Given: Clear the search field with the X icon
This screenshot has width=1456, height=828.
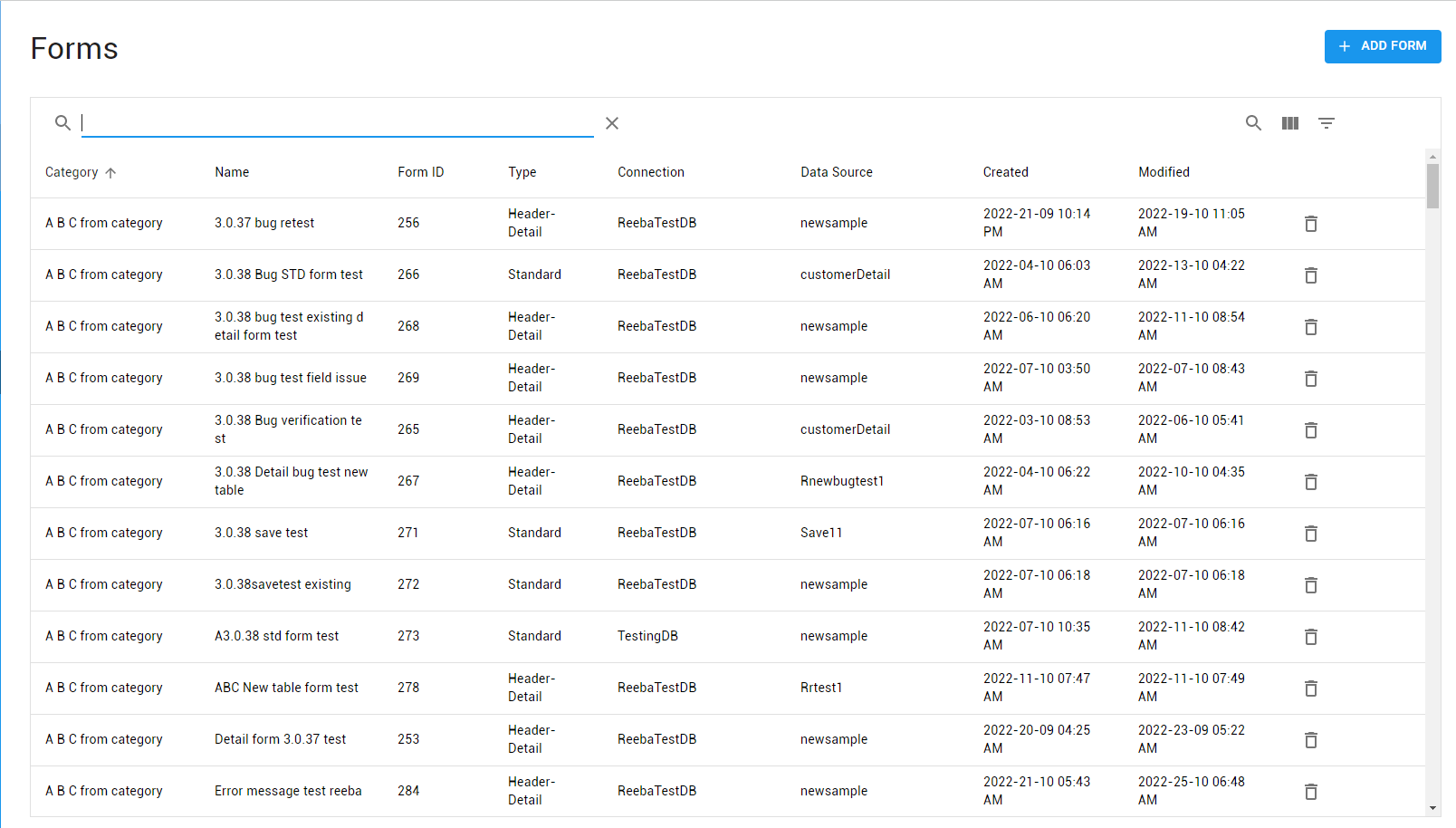Looking at the screenshot, I should pyautogui.click(x=612, y=123).
